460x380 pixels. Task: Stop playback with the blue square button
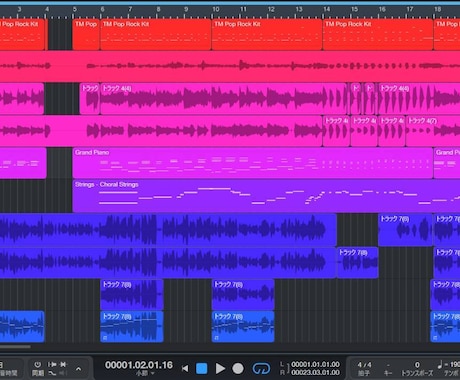(202, 369)
